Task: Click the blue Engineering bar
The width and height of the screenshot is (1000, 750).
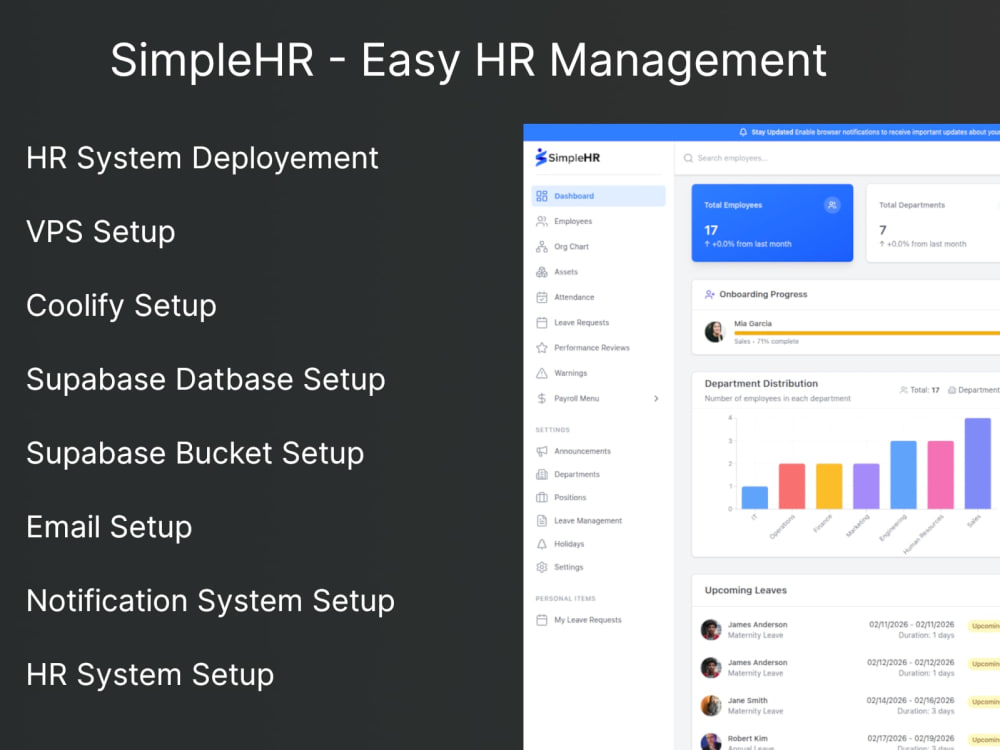Action: point(903,474)
